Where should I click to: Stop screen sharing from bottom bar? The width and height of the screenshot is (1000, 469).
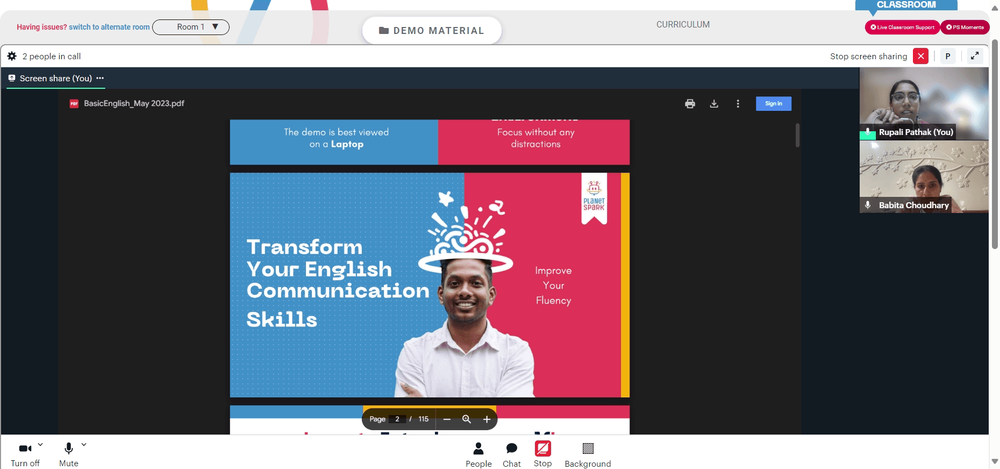point(543,455)
